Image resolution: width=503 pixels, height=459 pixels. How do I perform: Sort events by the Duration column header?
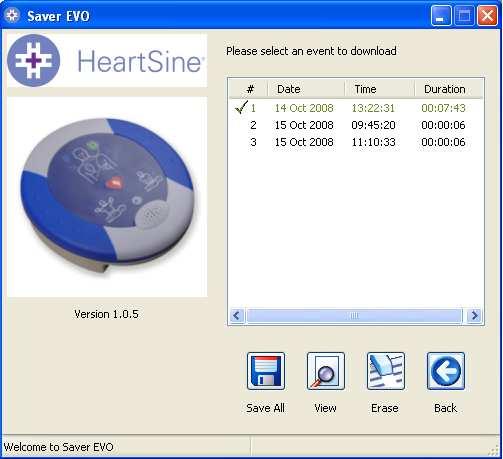[449, 89]
